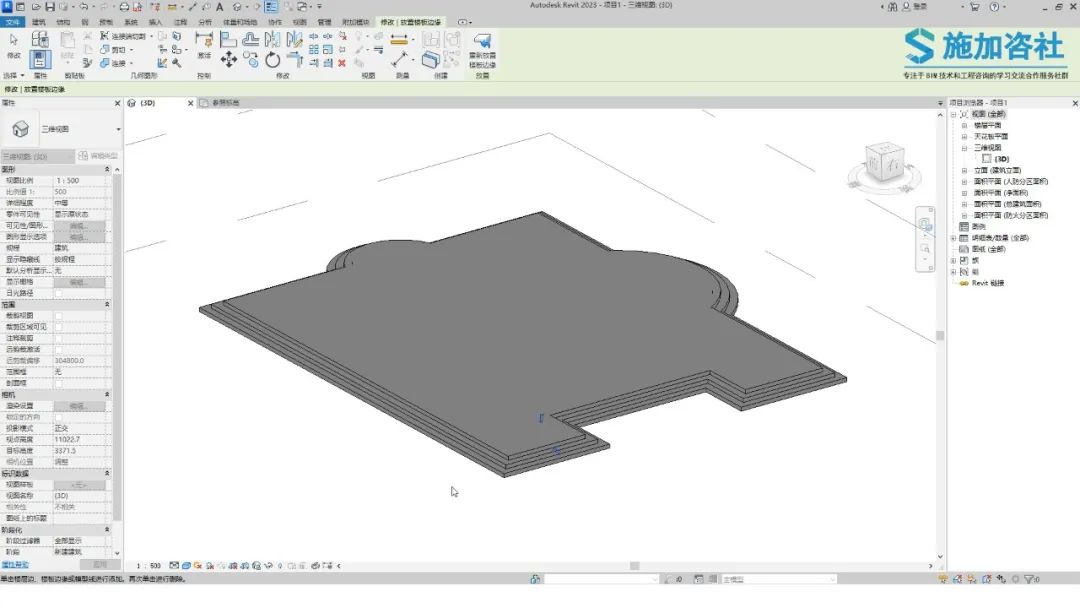Click the ViewCube in the 3D view
Viewport: 1080px width, 608px height.
click(884, 163)
